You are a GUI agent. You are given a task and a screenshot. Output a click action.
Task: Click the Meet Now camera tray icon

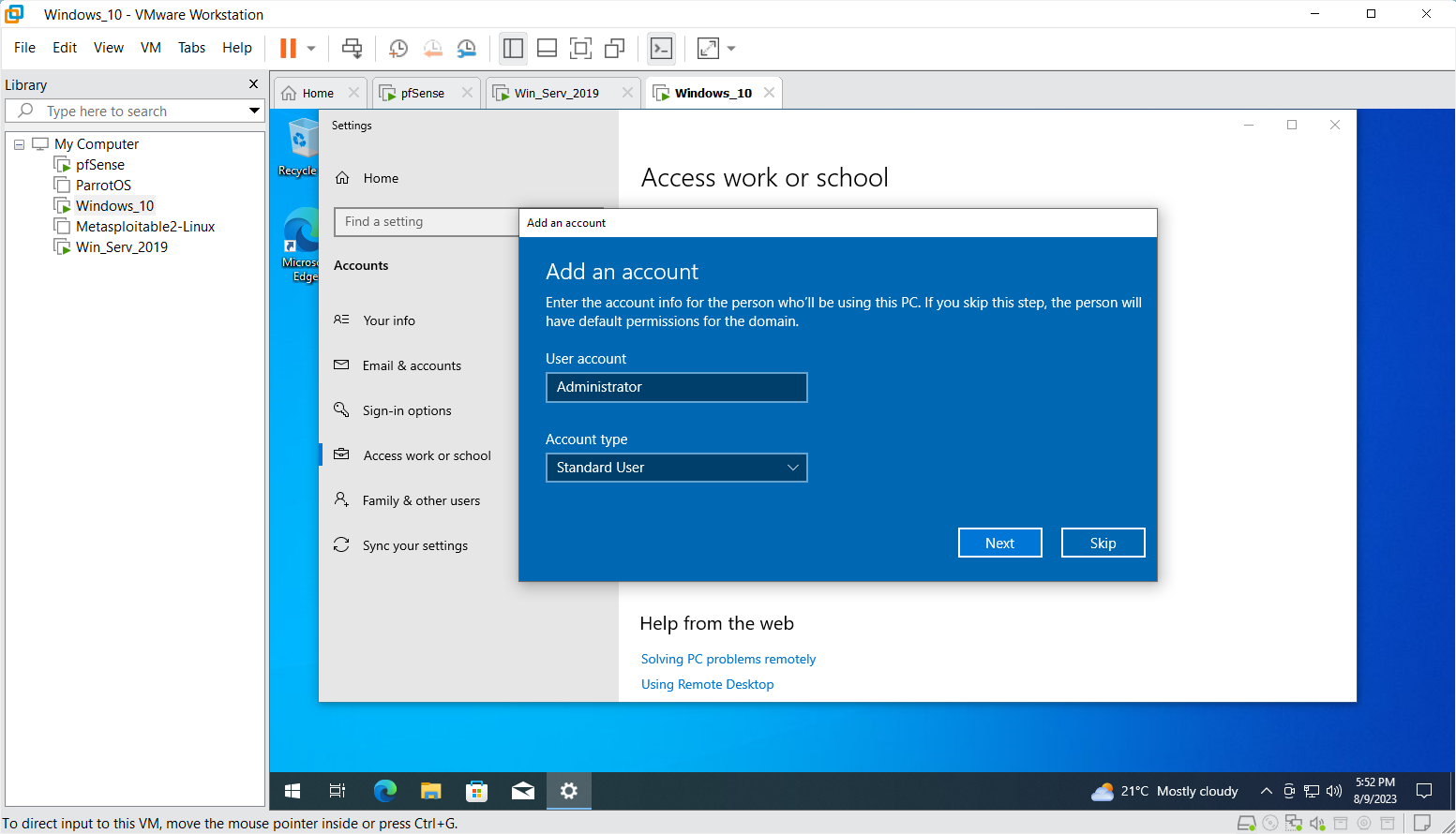[1289, 791]
